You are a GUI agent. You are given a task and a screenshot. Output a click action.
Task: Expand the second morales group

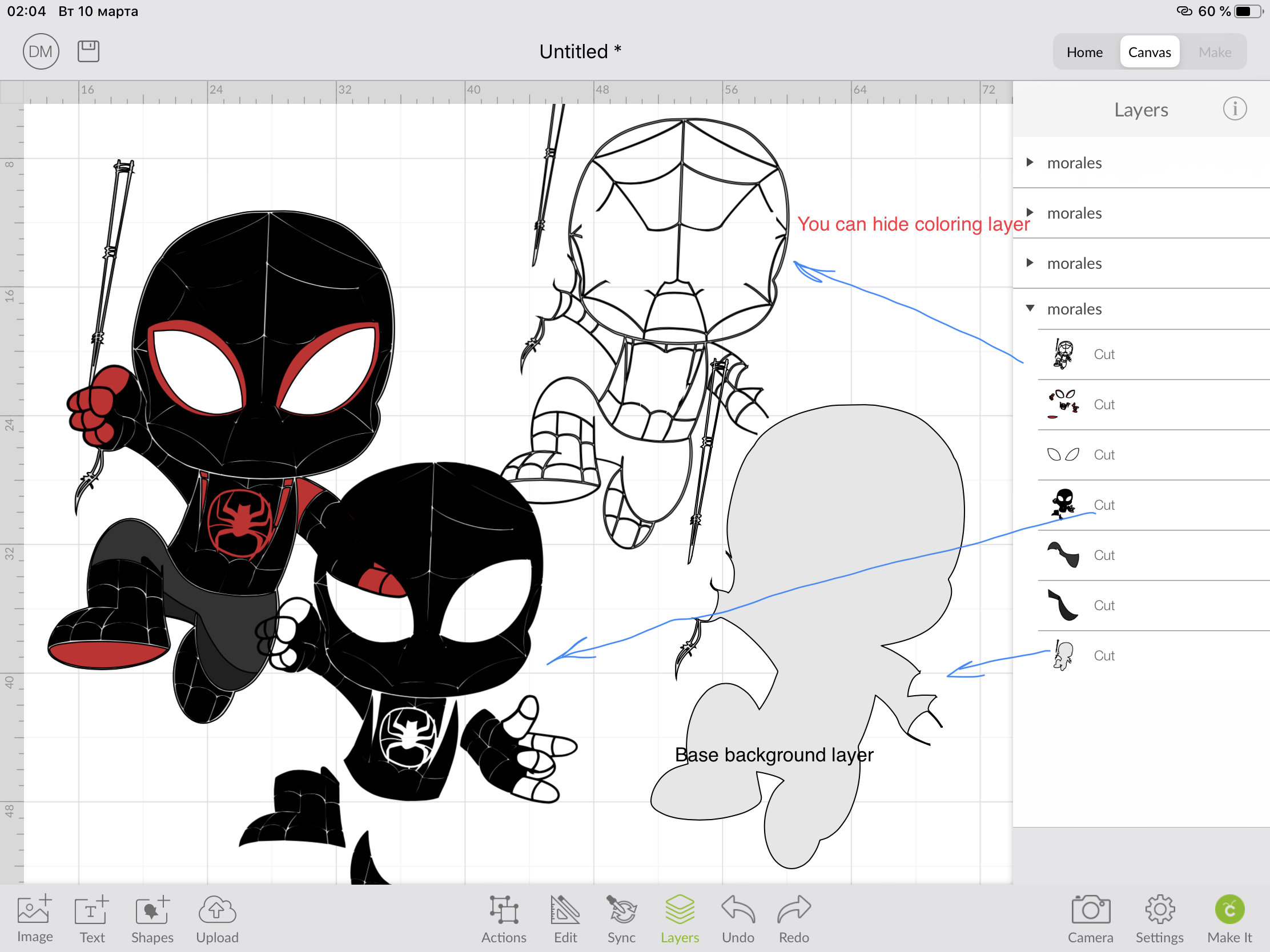[x=1030, y=213]
